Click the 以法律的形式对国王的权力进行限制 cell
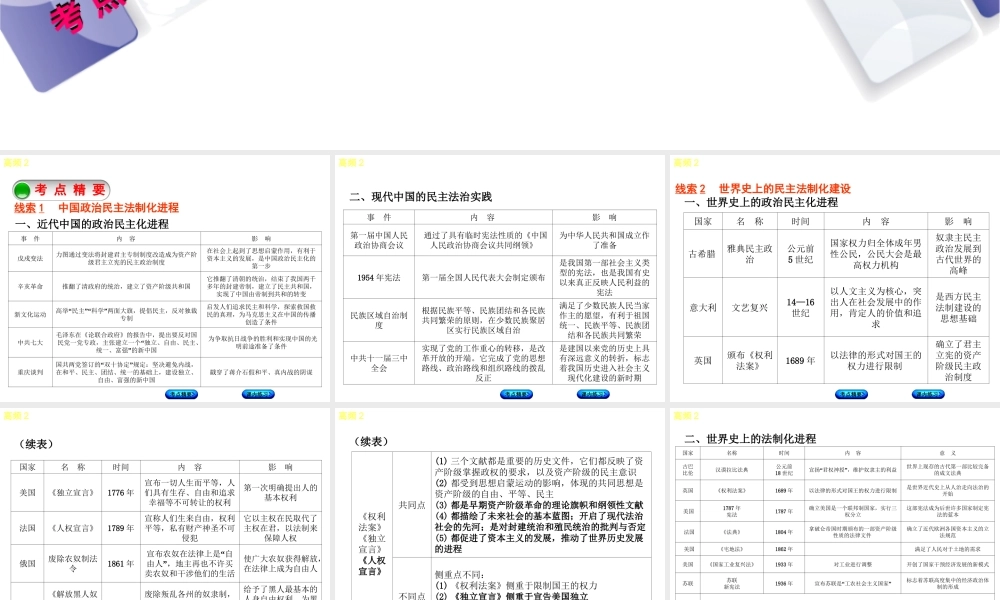 coord(875,360)
